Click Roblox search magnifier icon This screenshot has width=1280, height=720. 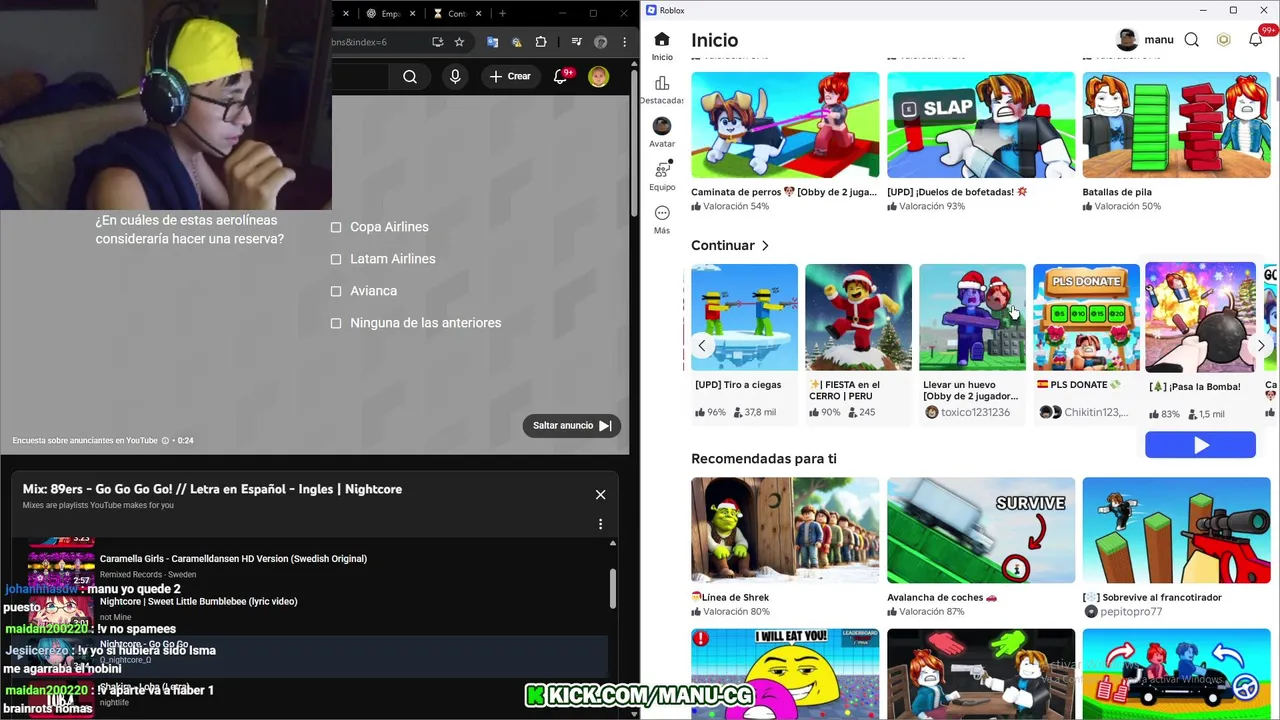point(1192,40)
